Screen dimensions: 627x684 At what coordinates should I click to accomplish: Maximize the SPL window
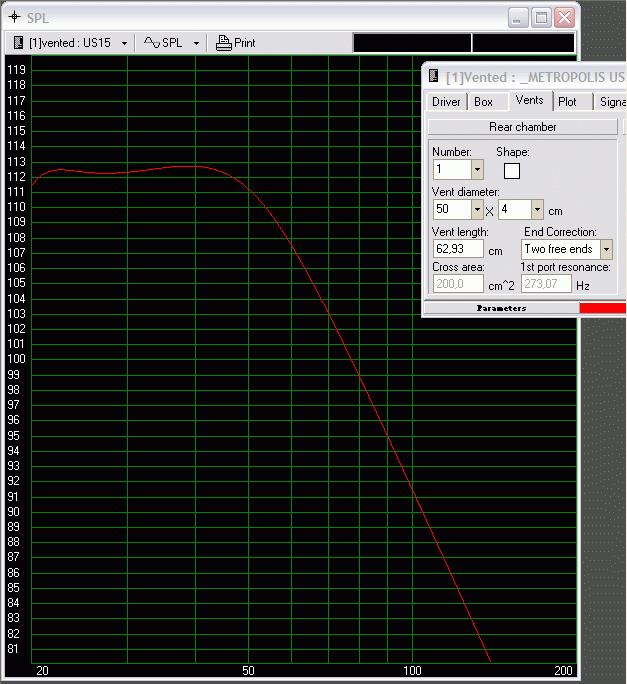click(541, 18)
